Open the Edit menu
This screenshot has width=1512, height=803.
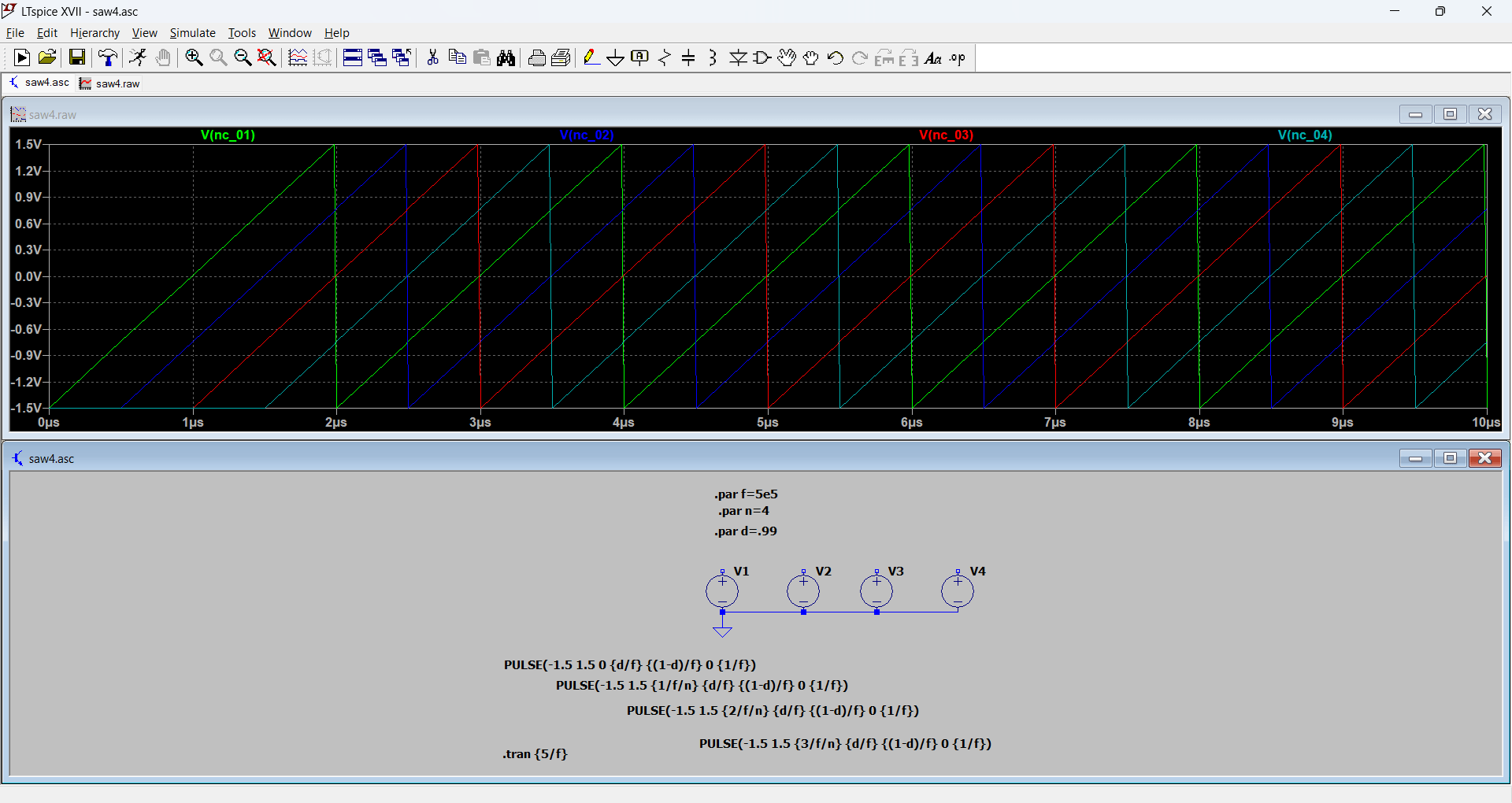(47, 33)
